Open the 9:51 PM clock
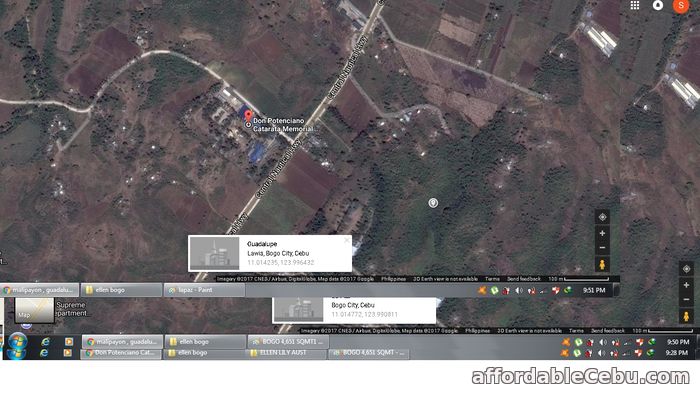The width and height of the screenshot is (700, 394). pyautogui.click(x=594, y=290)
